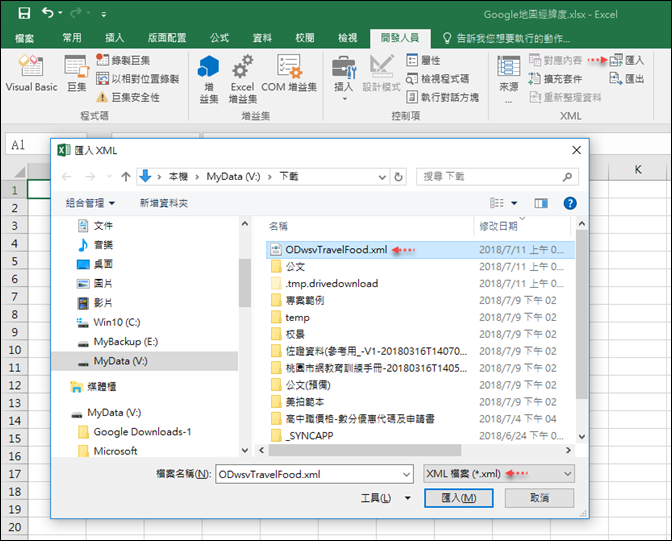Switch to the 插入 ribbon tab
The width and height of the screenshot is (672, 541).
pyautogui.click(x=114, y=38)
